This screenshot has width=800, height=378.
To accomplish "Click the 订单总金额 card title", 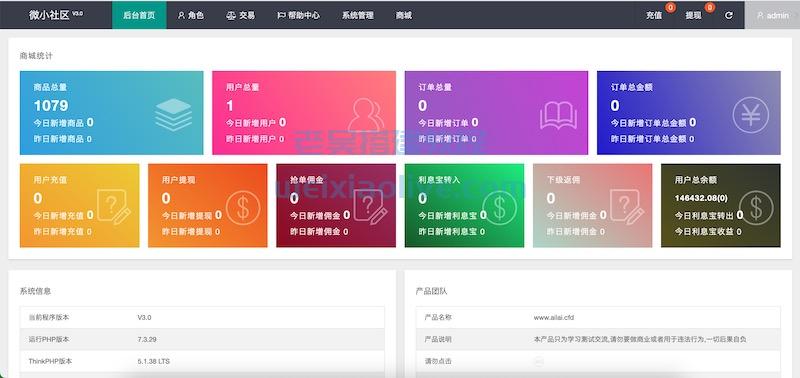I will [x=632, y=87].
